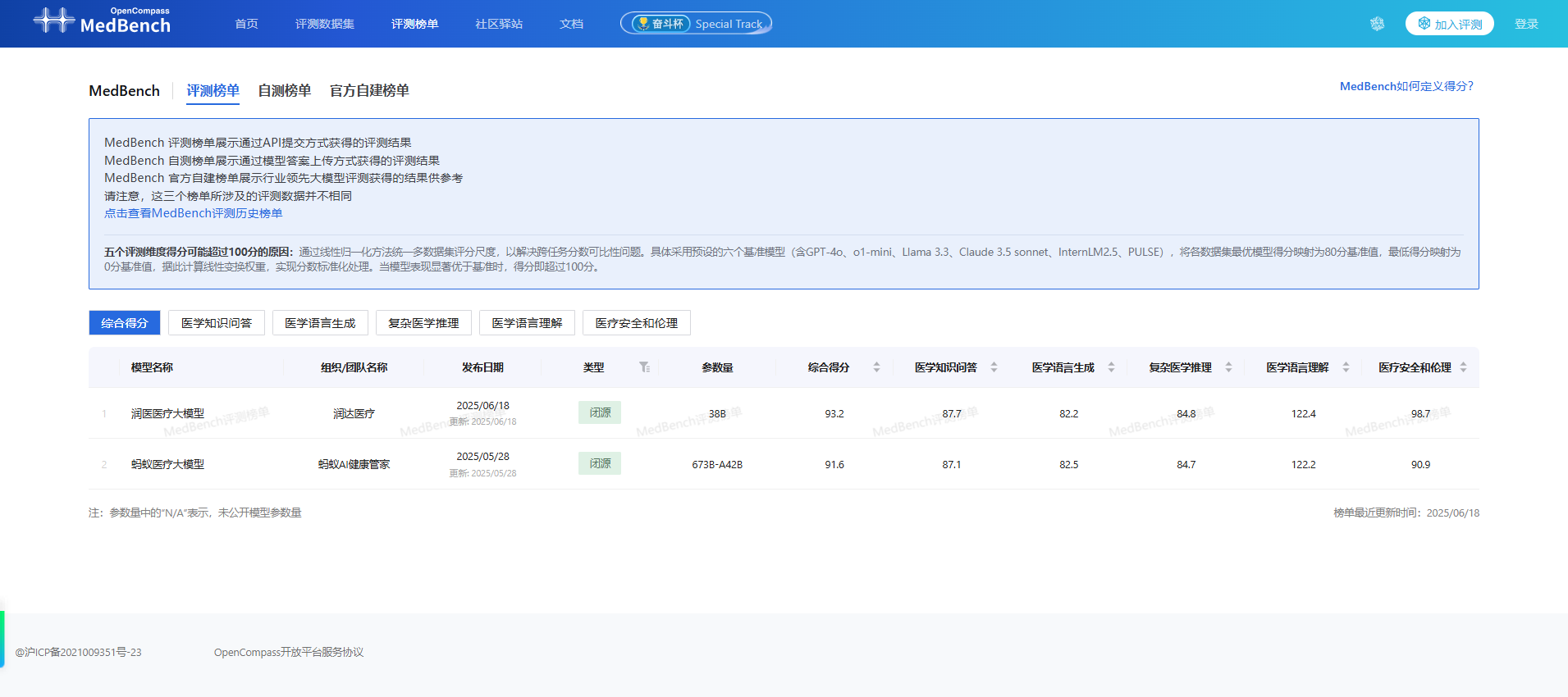Click the 闭源 tag in 蚂蚁医疗大模型 row

pos(600,463)
